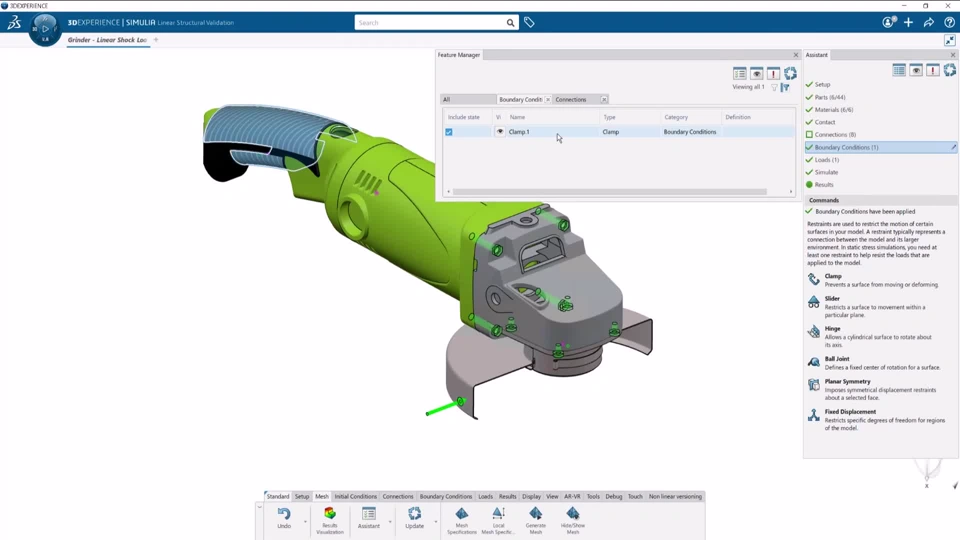The width and height of the screenshot is (960, 540).
Task: Switch to the Boundary Conditions ribbon tab
Action: point(446,497)
